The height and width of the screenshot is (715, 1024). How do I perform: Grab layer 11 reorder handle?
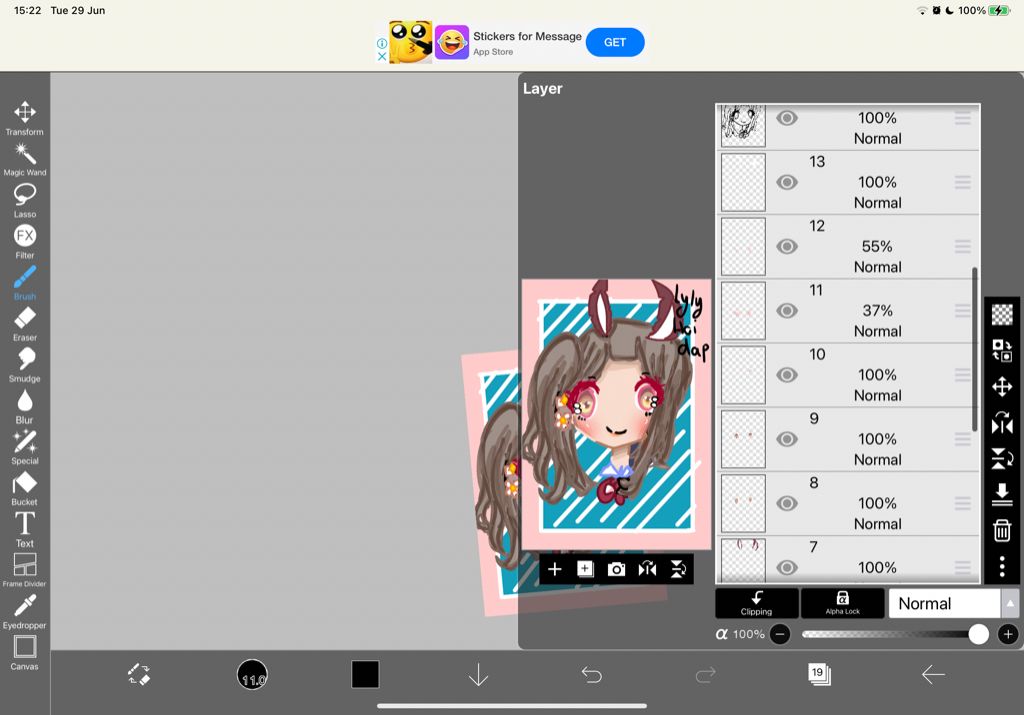[962, 311]
